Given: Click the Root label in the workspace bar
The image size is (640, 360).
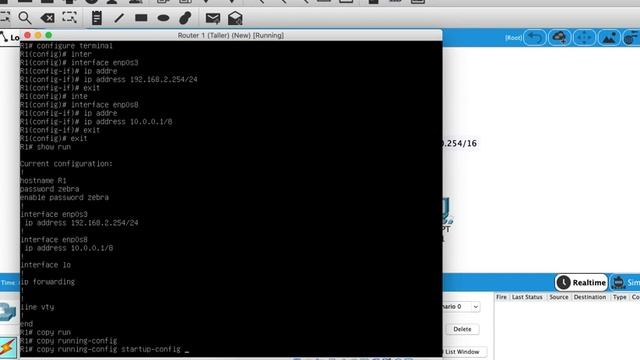Looking at the screenshot, I should (x=513, y=38).
